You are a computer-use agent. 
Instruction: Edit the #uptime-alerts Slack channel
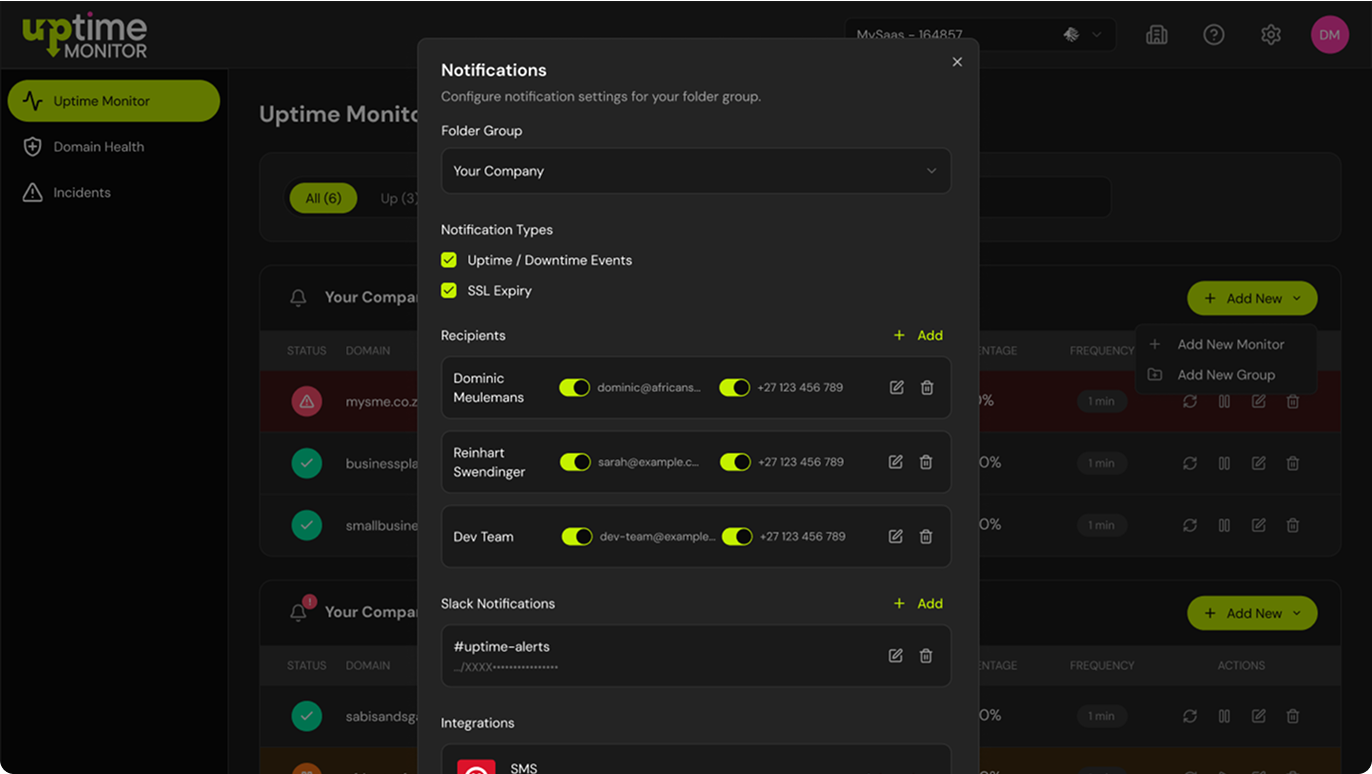896,656
